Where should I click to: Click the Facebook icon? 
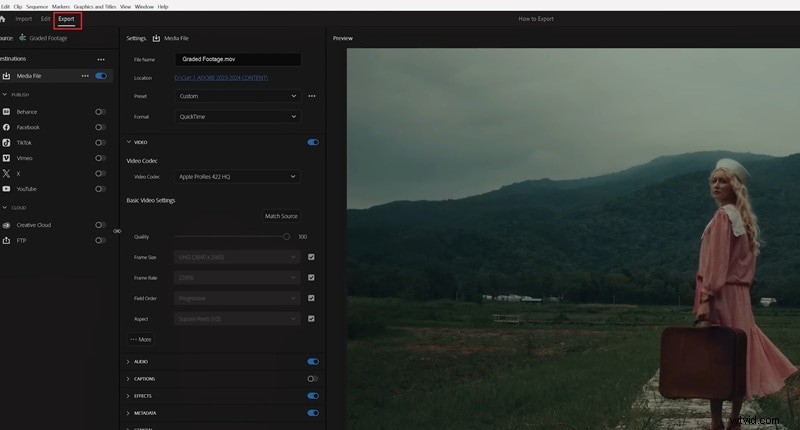6,127
